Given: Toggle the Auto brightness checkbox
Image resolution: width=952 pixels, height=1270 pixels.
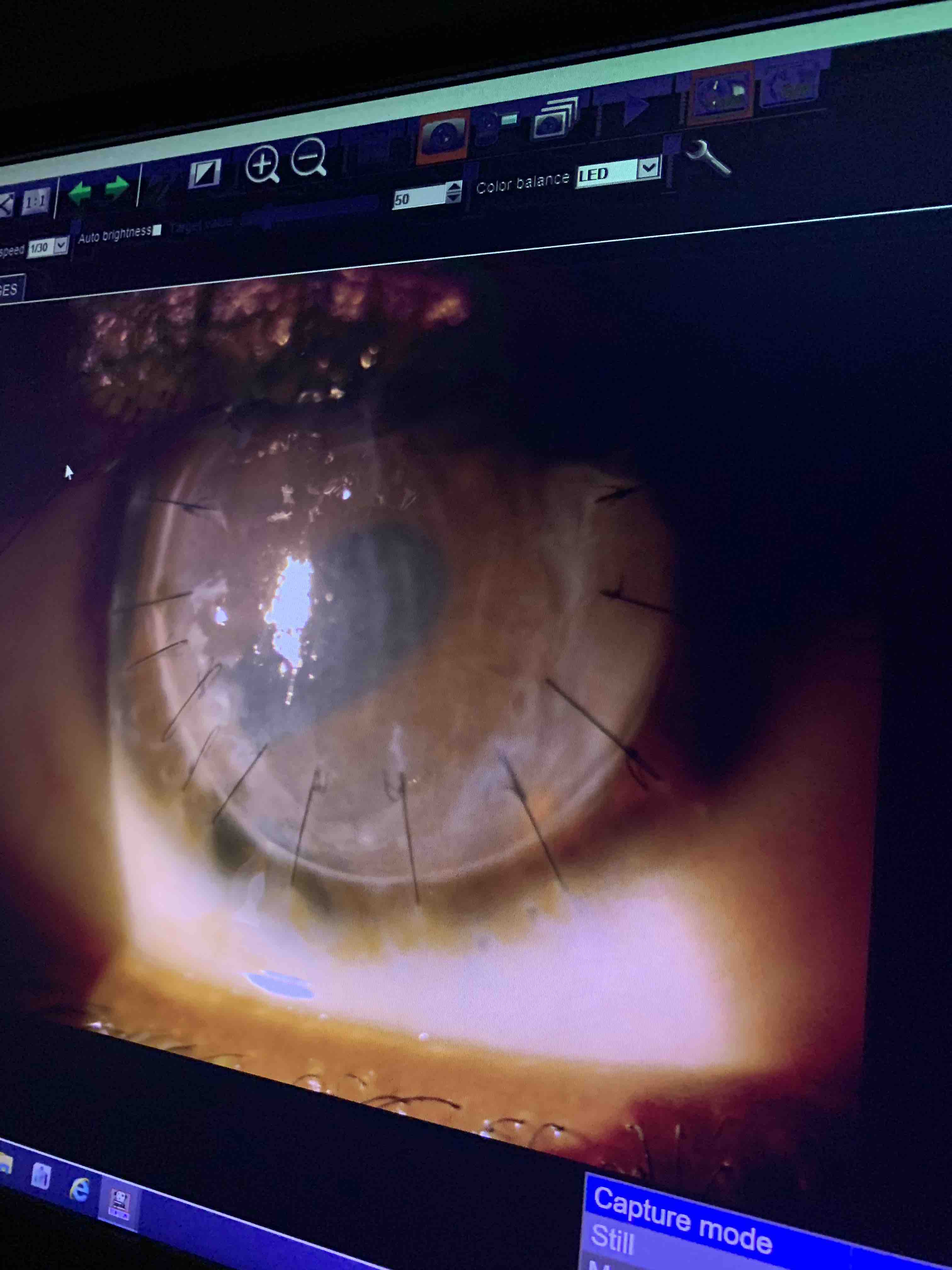Looking at the screenshot, I should pyautogui.click(x=157, y=230).
